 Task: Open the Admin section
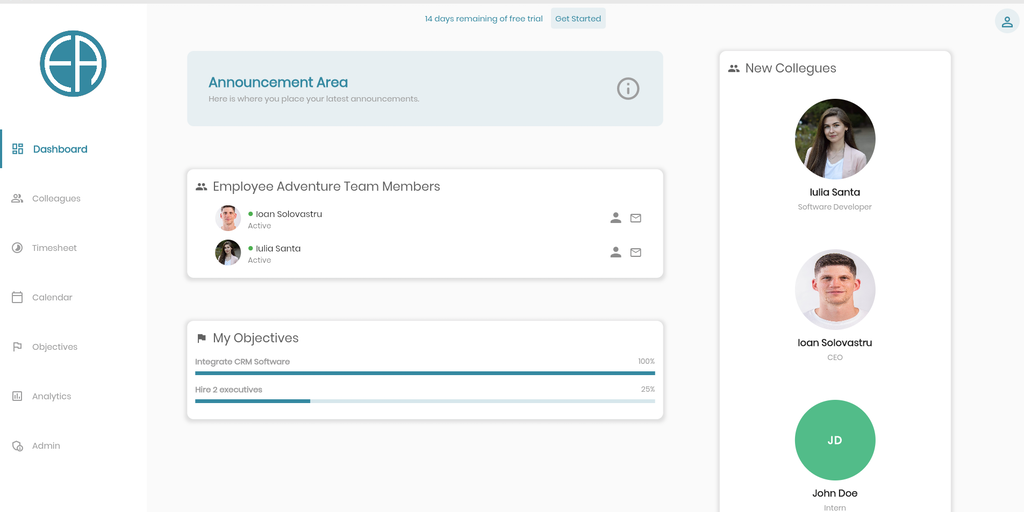tap(45, 446)
